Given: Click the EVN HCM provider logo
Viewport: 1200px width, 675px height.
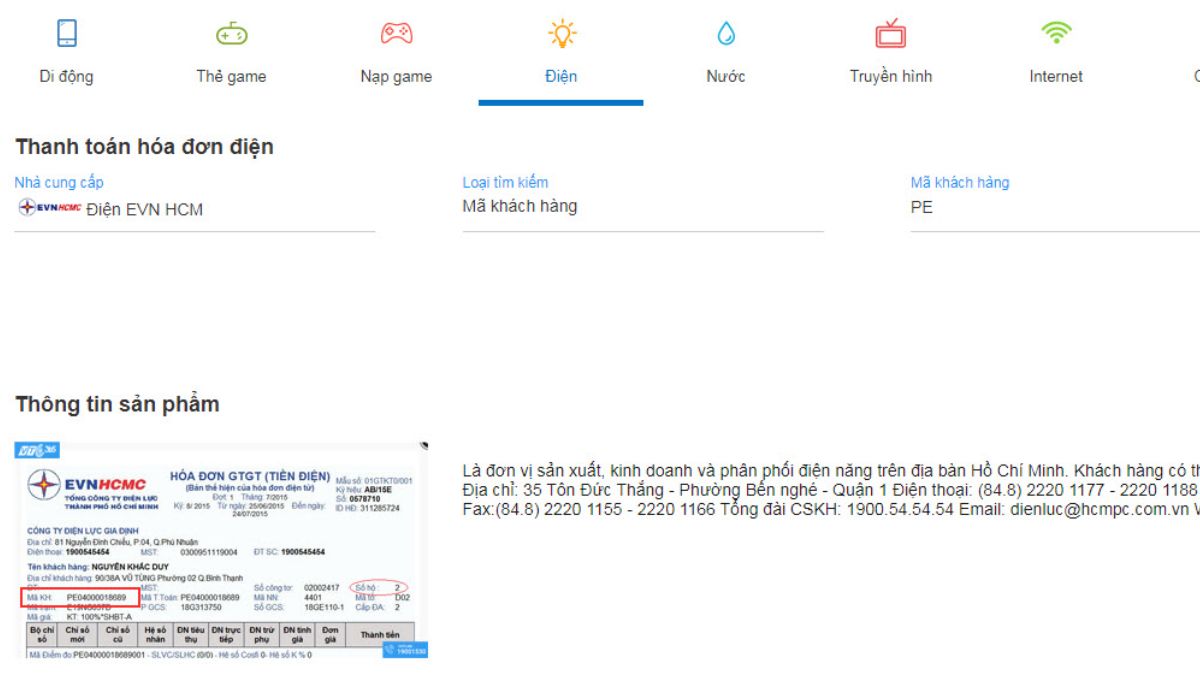Looking at the screenshot, I should pos(50,208).
